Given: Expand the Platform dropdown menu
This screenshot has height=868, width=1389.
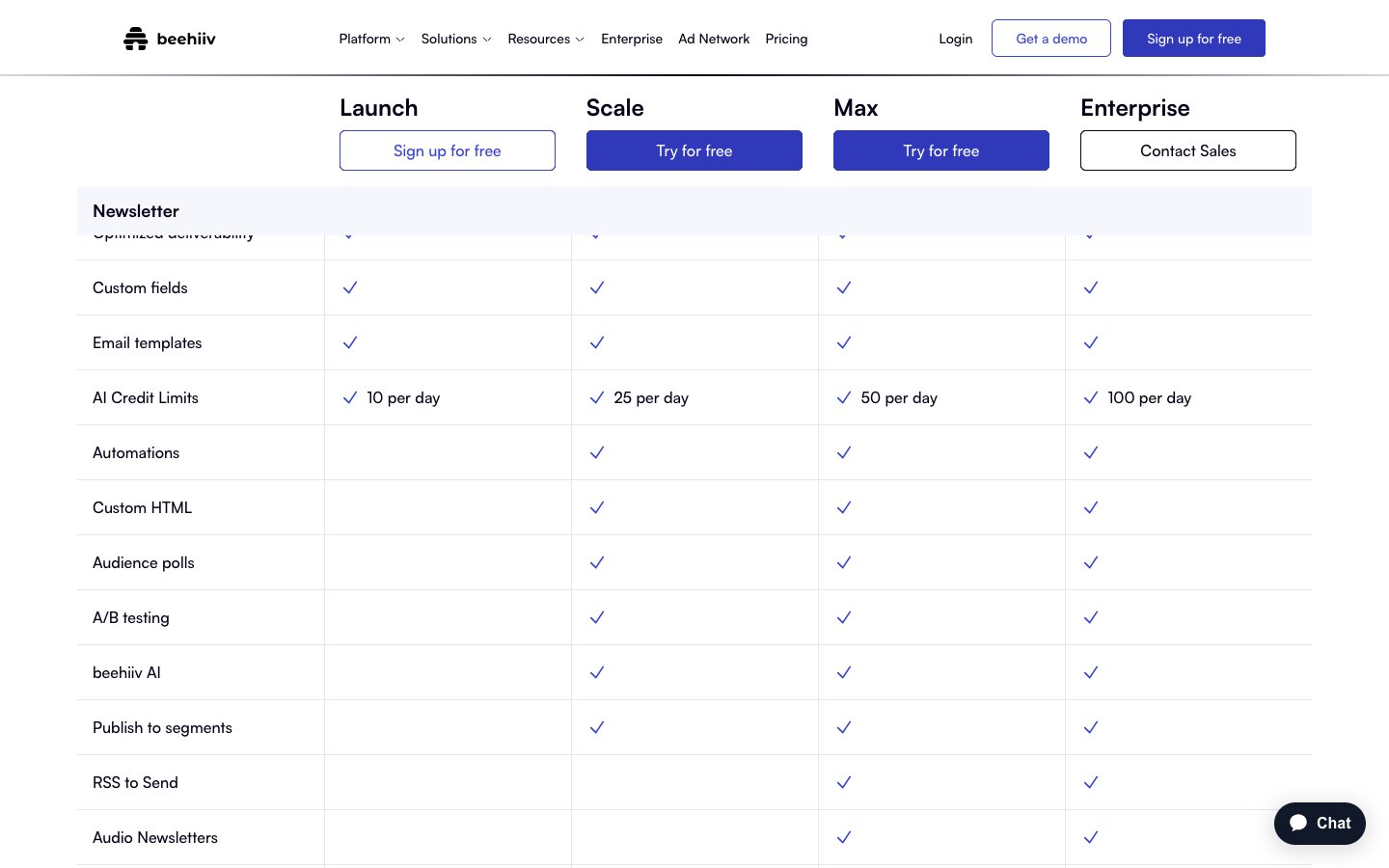Looking at the screenshot, I should pyautogui.click(x=371, y=39).
